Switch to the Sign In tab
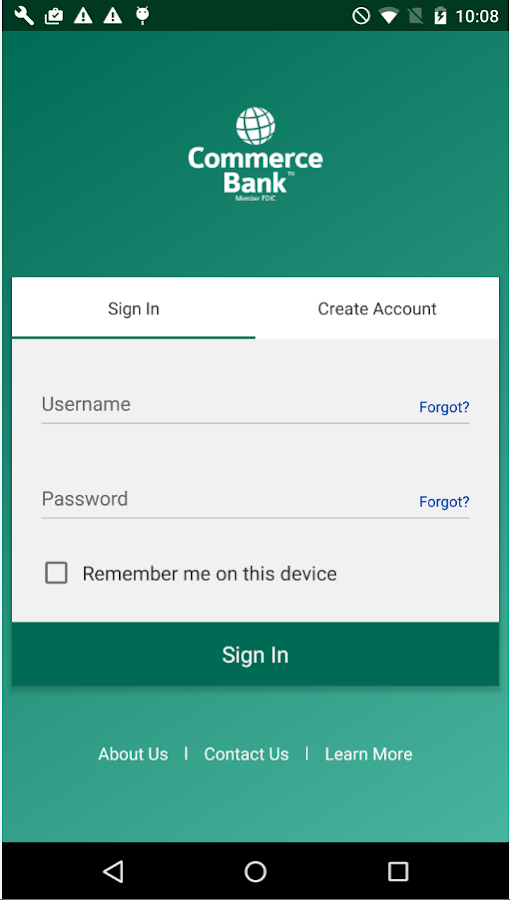This screenshot has height=900, width=510. 134,308
